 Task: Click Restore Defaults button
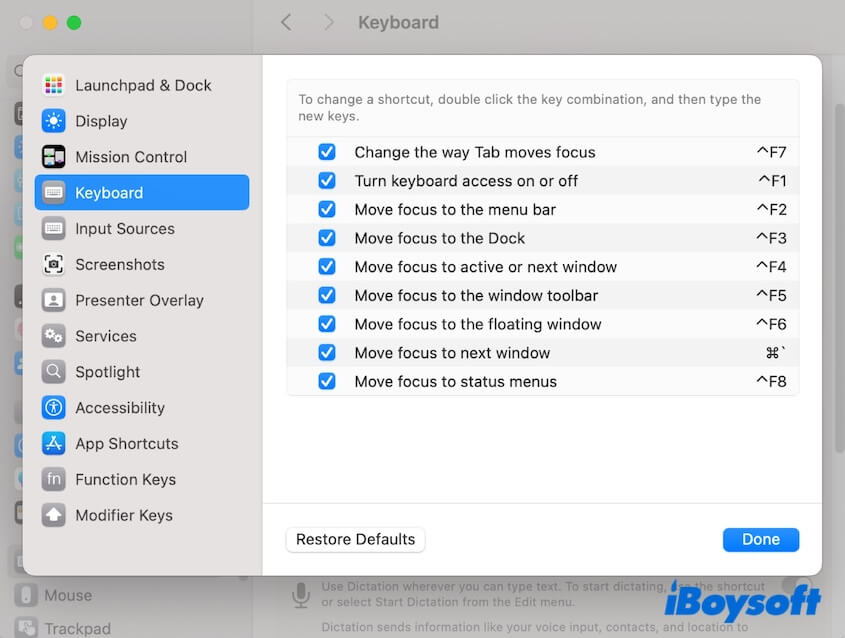click(x=355, y=539)
